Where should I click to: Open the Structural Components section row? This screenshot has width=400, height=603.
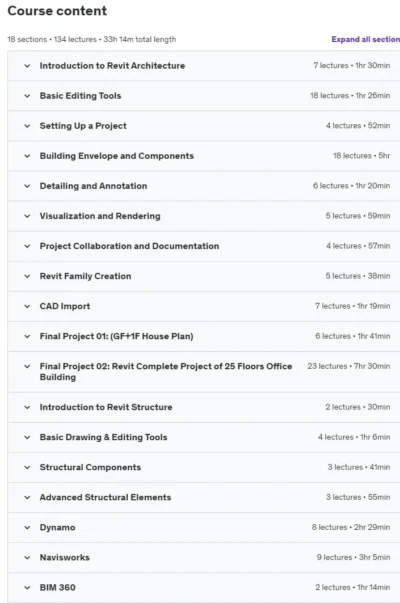[x=204, y=467]
